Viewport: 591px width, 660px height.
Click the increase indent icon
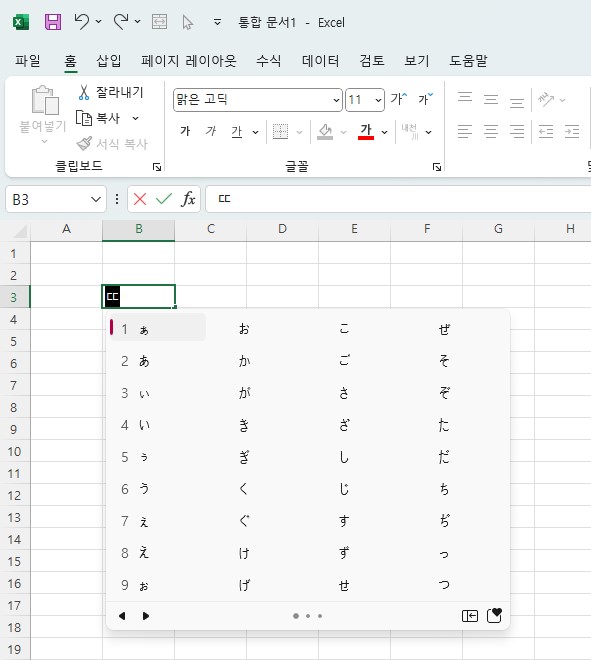point(572,131)
